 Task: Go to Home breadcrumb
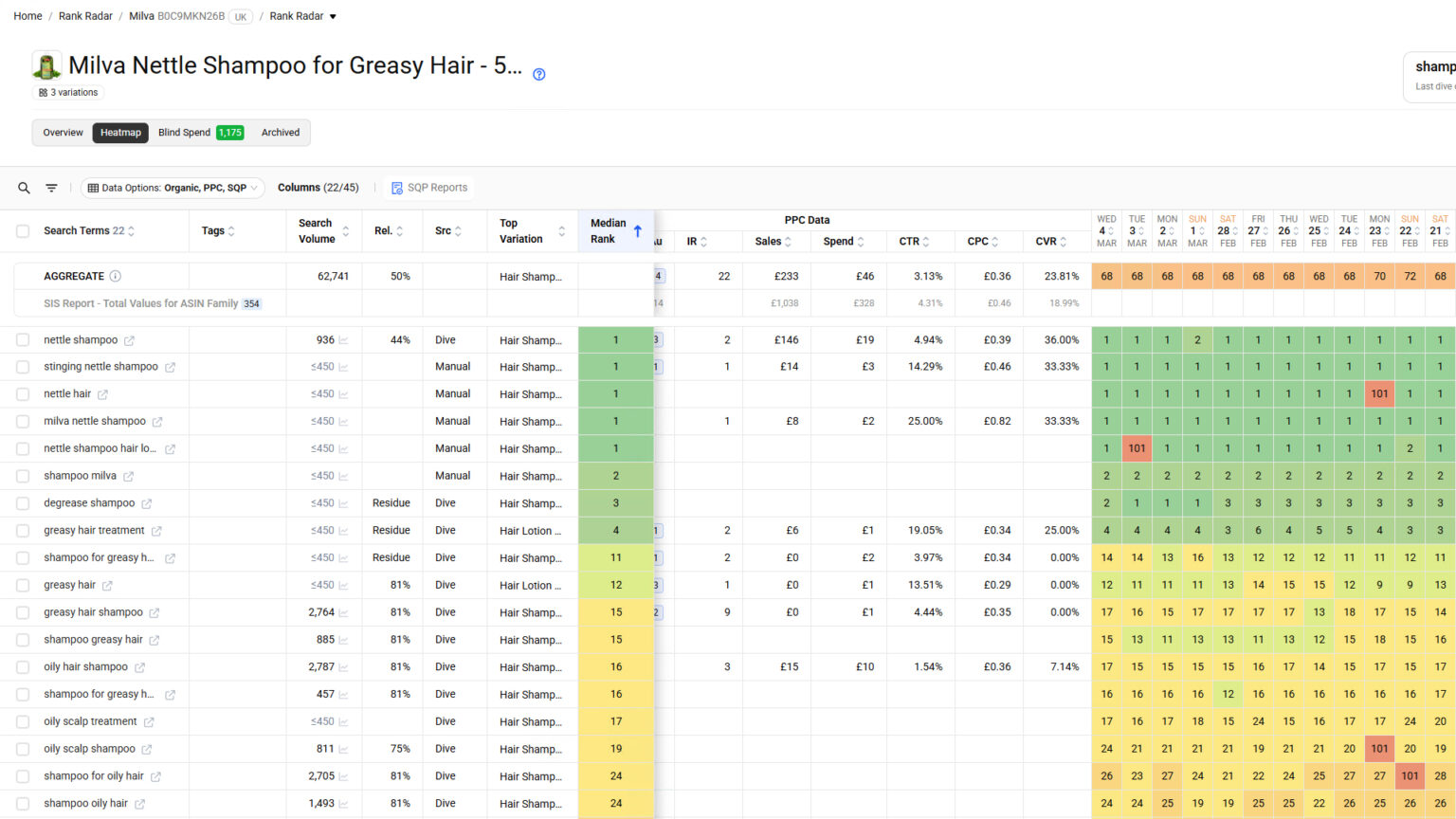27,16
